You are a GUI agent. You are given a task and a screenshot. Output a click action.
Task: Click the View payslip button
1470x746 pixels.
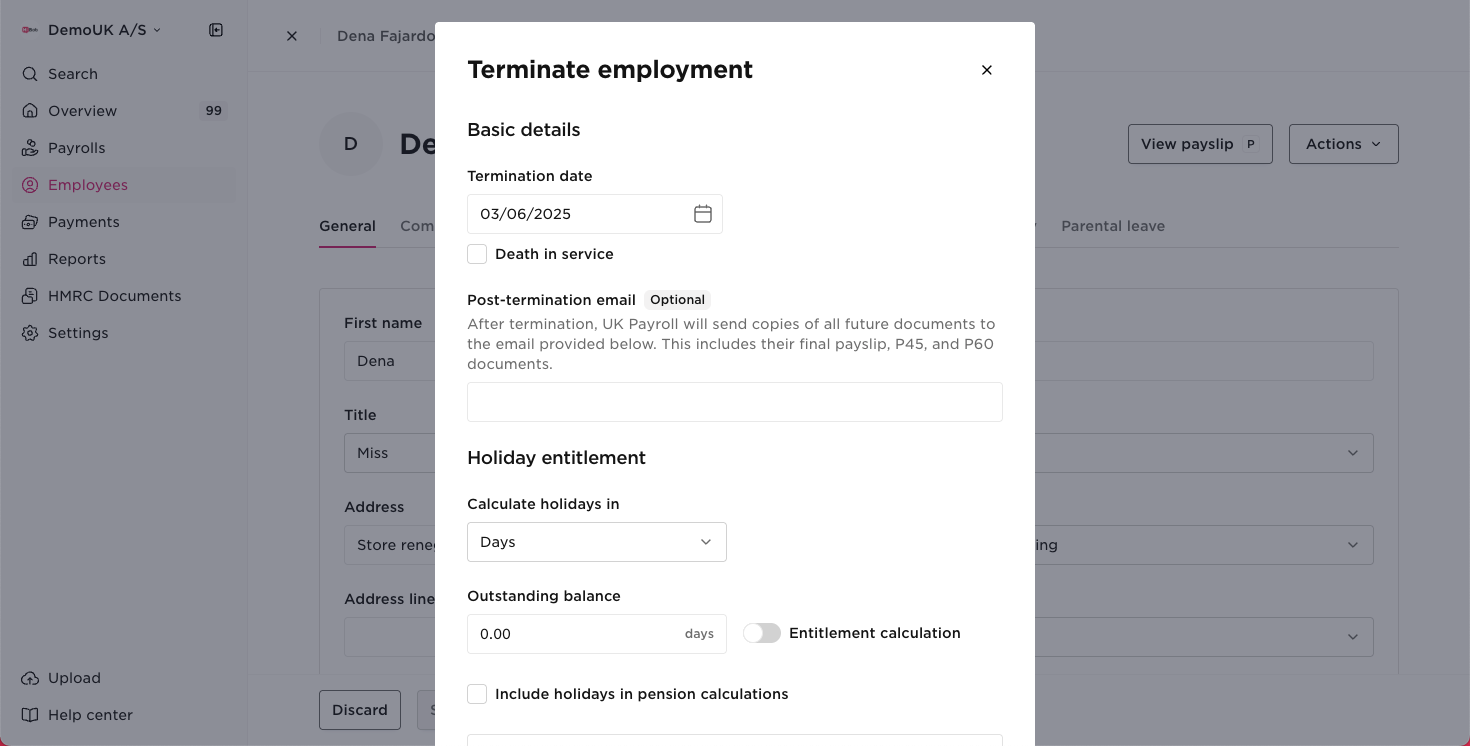1200,143
